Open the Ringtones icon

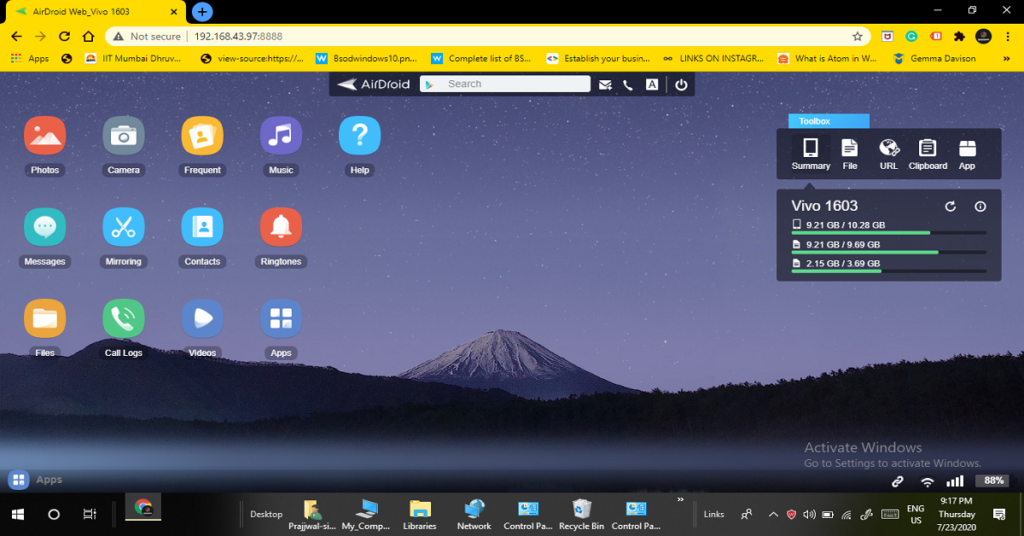pyautogui.click(x=281, y=227)
